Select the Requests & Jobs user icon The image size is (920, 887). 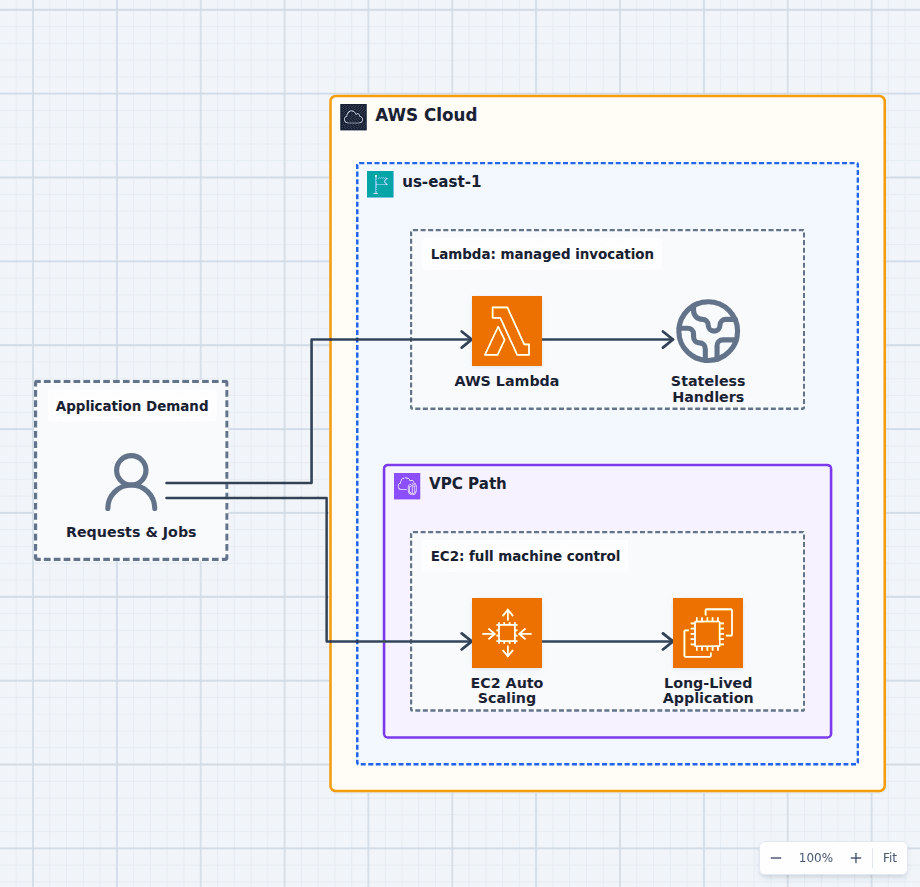pyautogui.click(x=131, y=482)
